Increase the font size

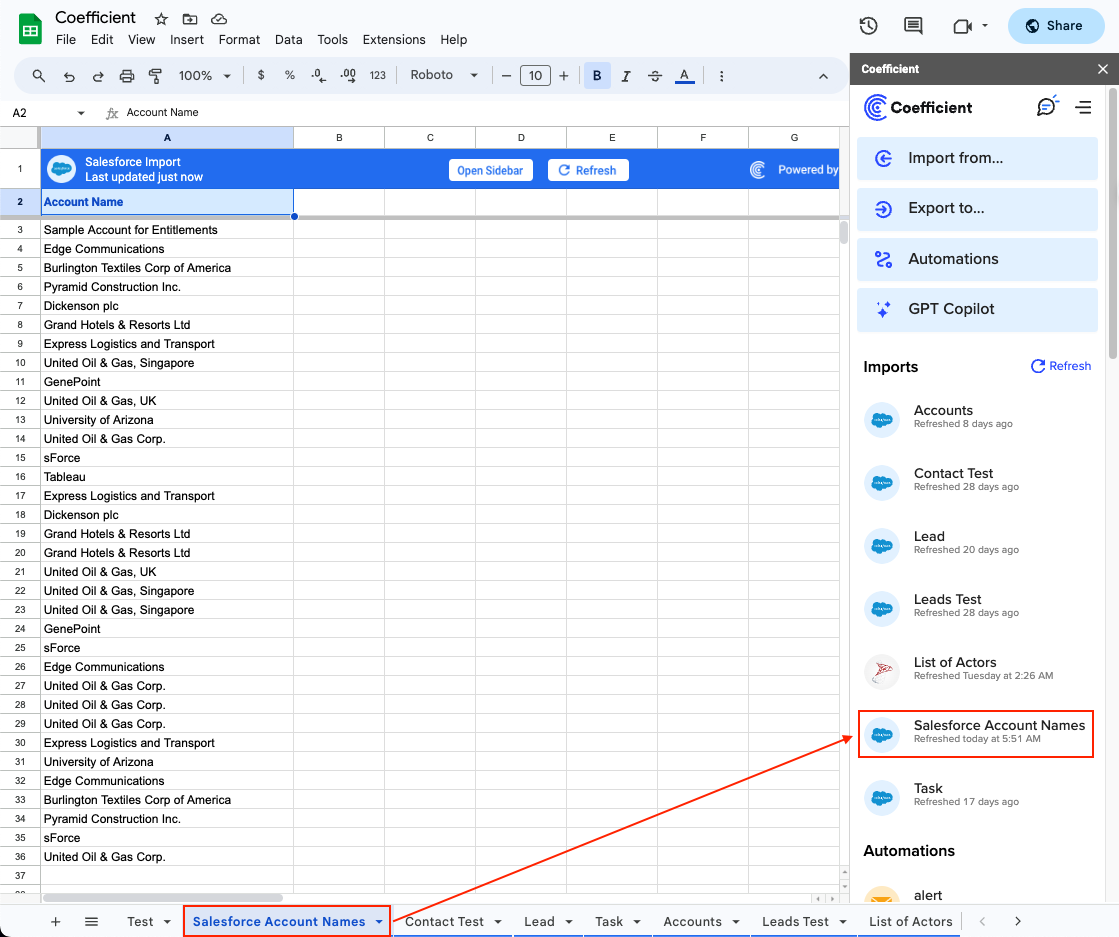[x=564, y=76]
